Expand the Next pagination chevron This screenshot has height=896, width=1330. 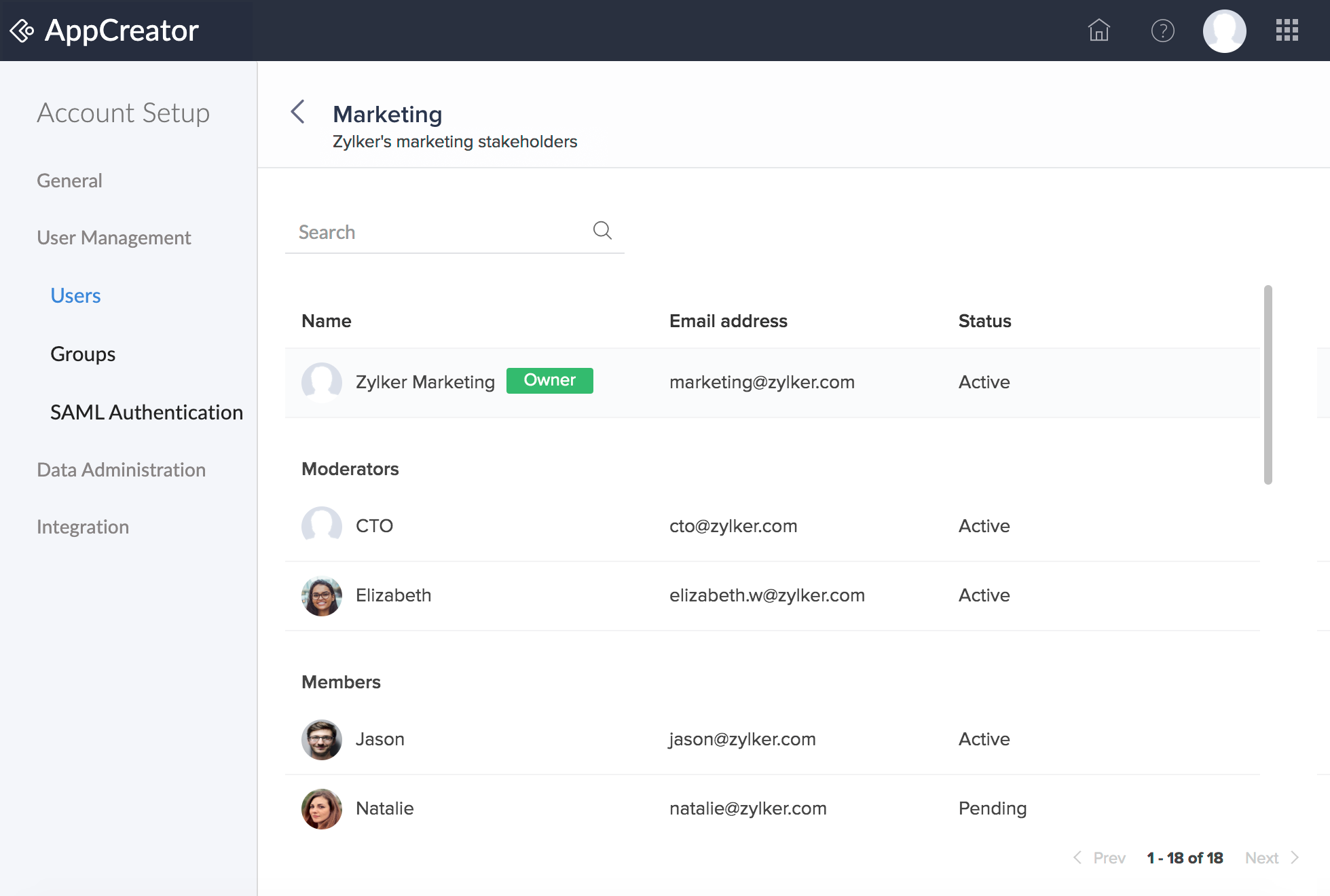[1295, 857]
